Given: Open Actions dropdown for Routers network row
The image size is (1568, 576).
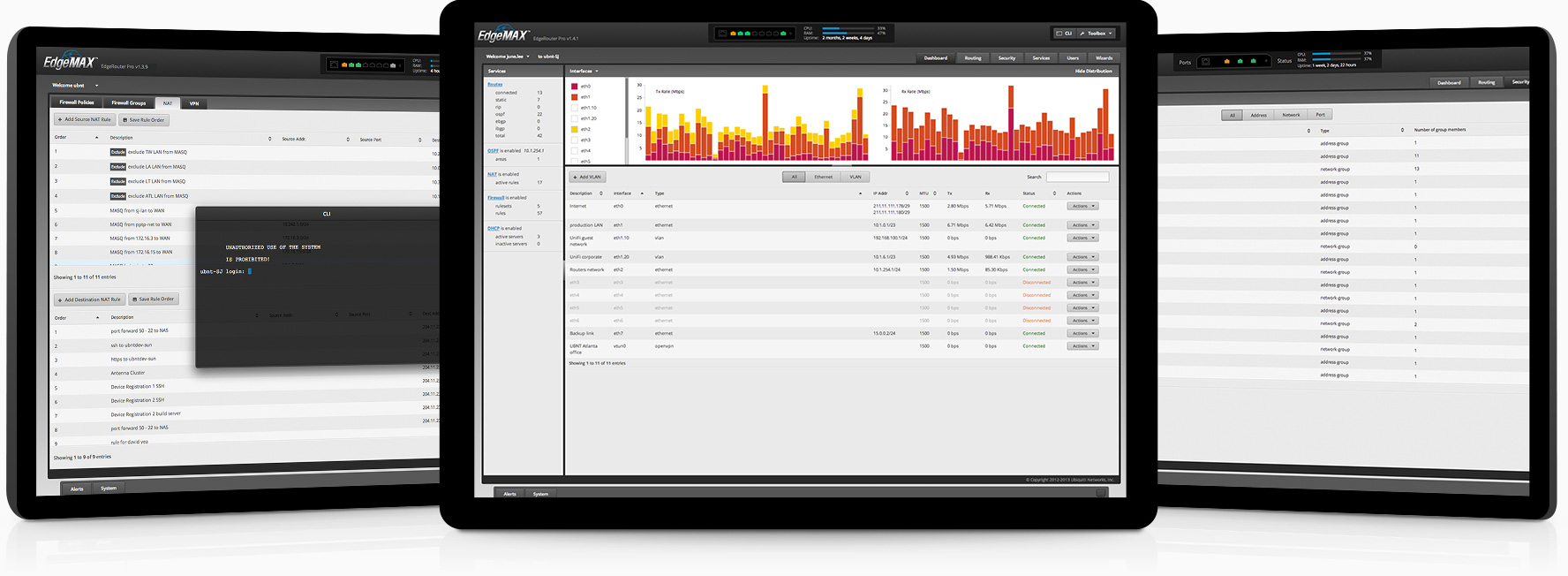Looking at the screenshot, I should click(x=1082, y=269).
